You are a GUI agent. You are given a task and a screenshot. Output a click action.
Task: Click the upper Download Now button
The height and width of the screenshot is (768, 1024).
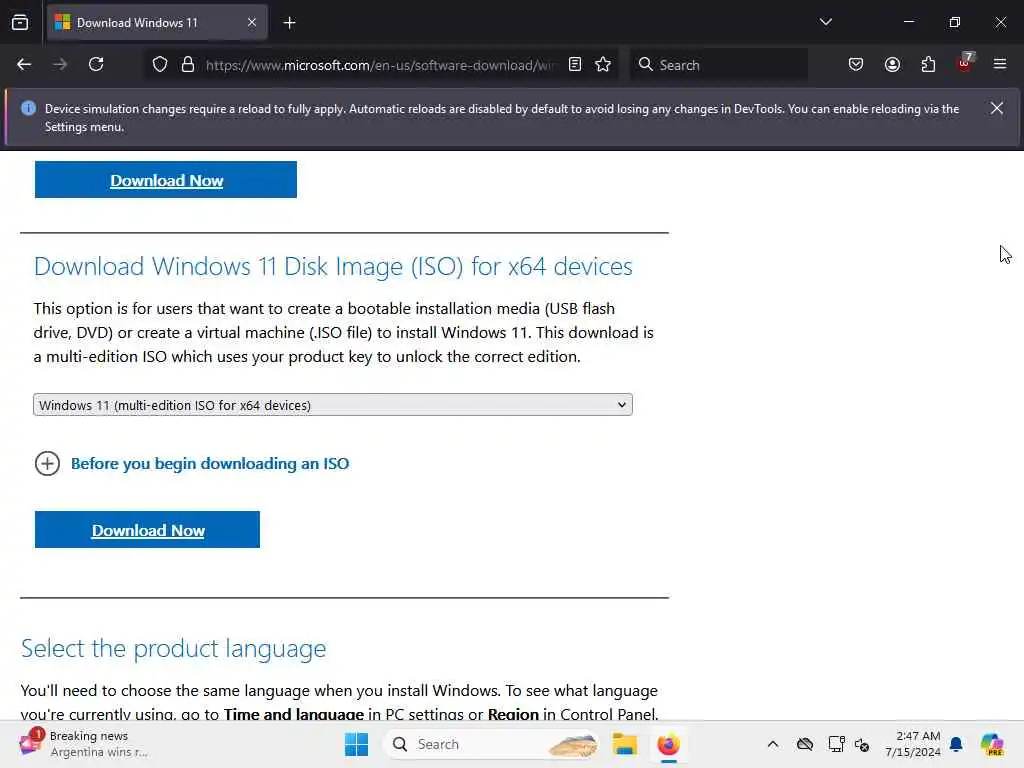point(166,180)
